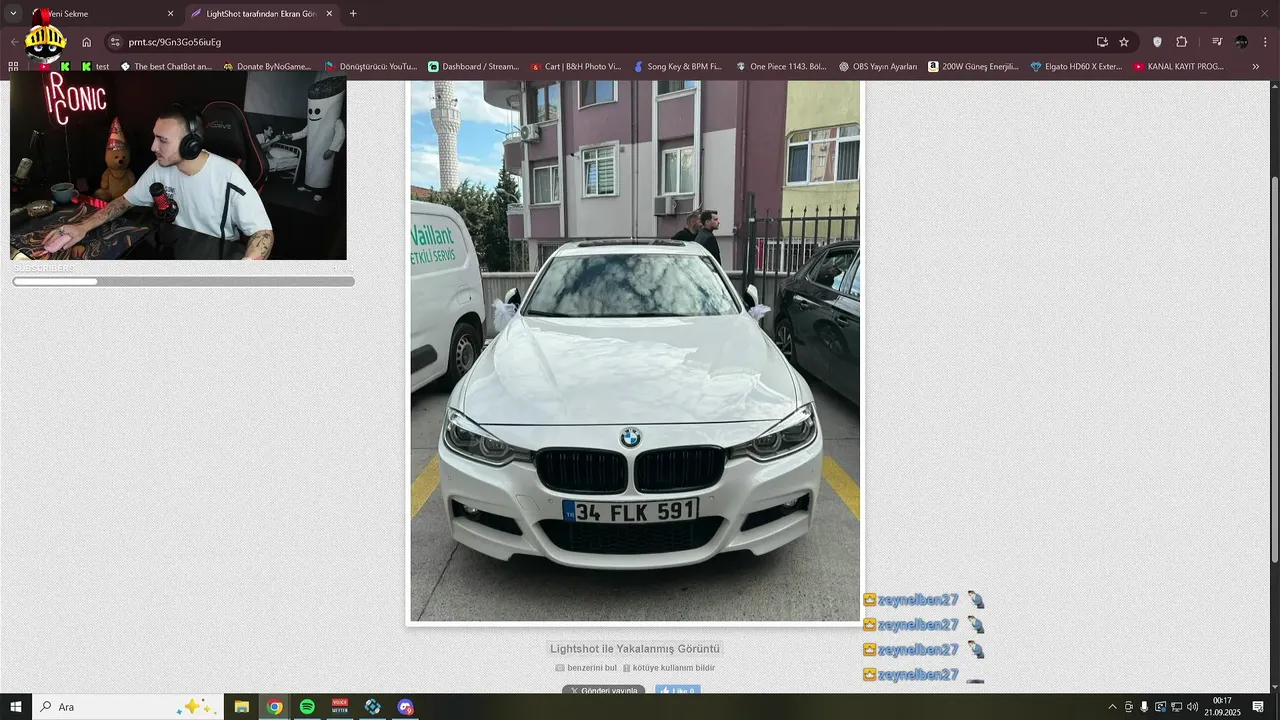Open Voicemeeter from the taskbar
The height and width of the screenshot is (720, 1280).
coord(340,707)
